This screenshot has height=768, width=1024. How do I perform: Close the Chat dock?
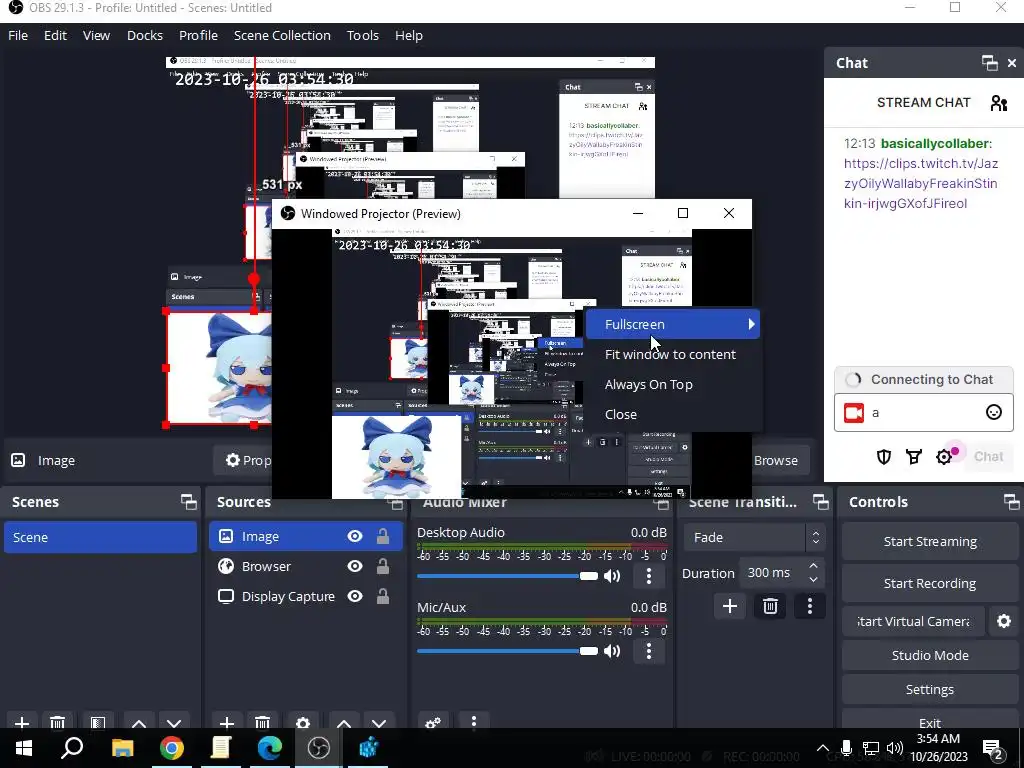coord(1012,63)
